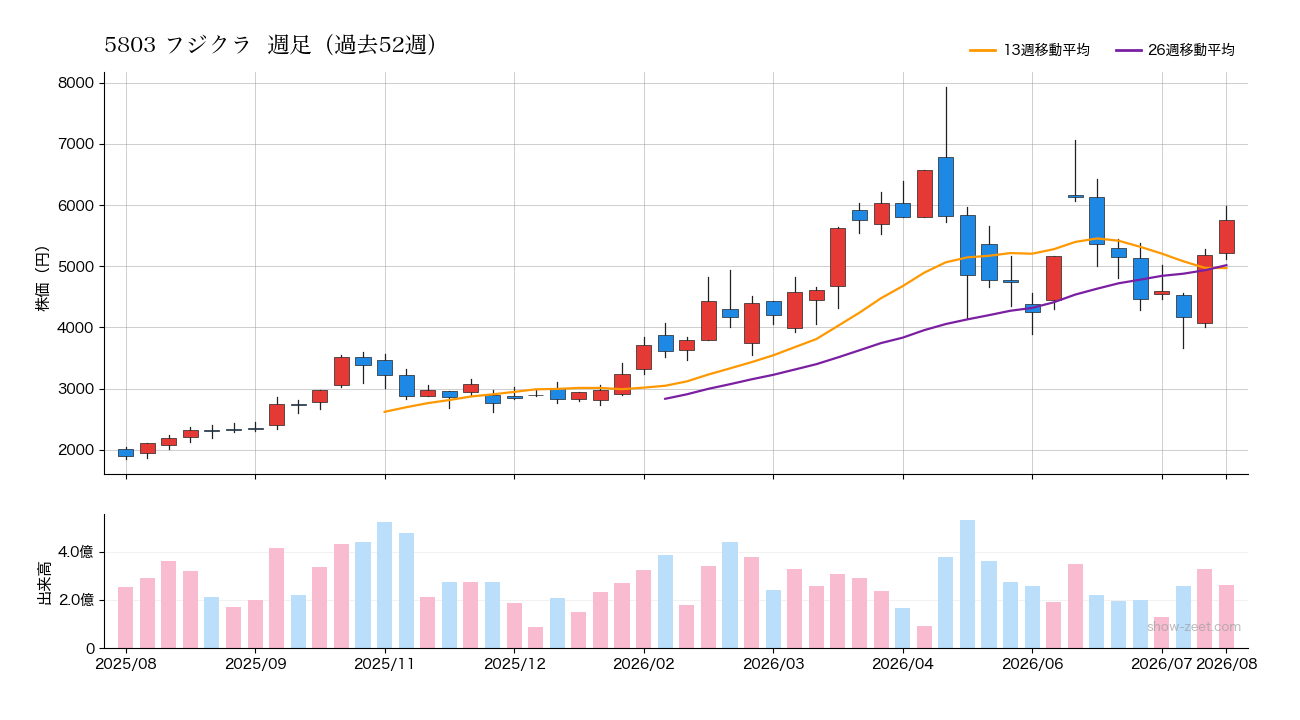Click the "2026/08" date label

click(1227, 662)
